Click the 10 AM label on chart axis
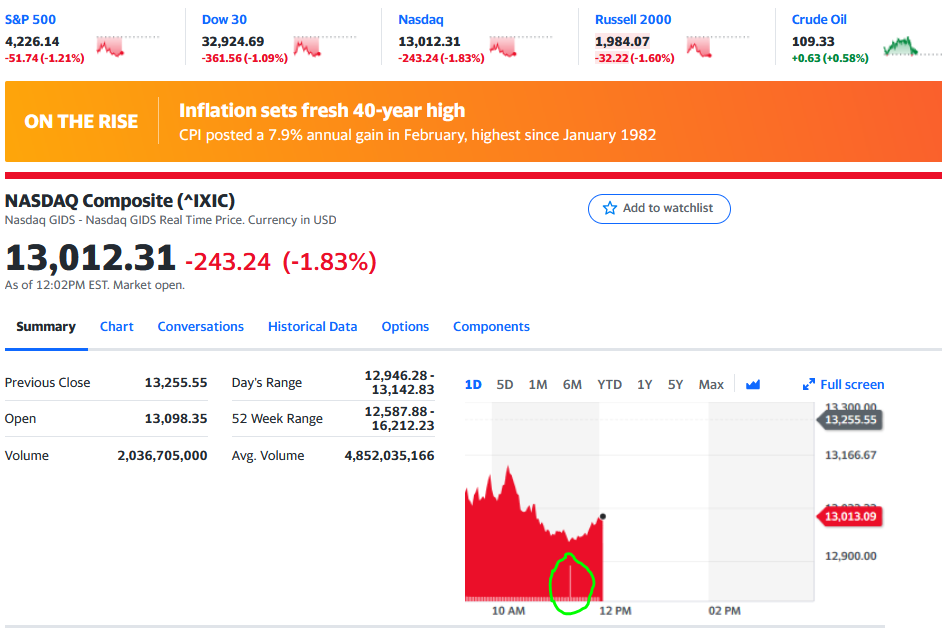 [x=508, y=611]
